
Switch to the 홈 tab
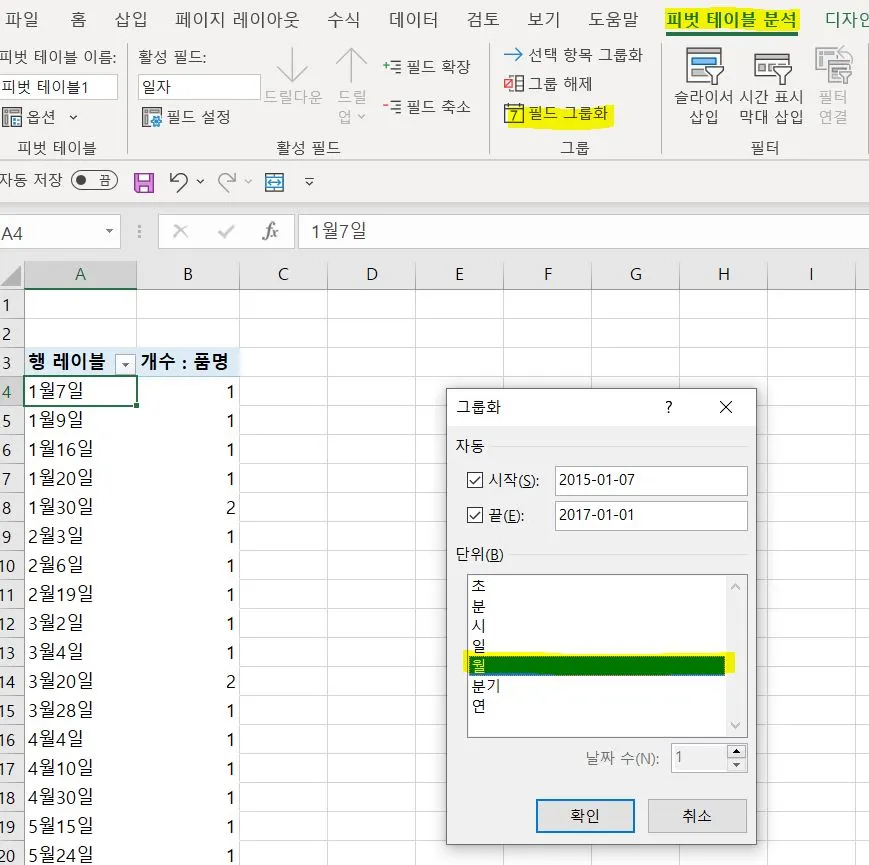(78, 20)
